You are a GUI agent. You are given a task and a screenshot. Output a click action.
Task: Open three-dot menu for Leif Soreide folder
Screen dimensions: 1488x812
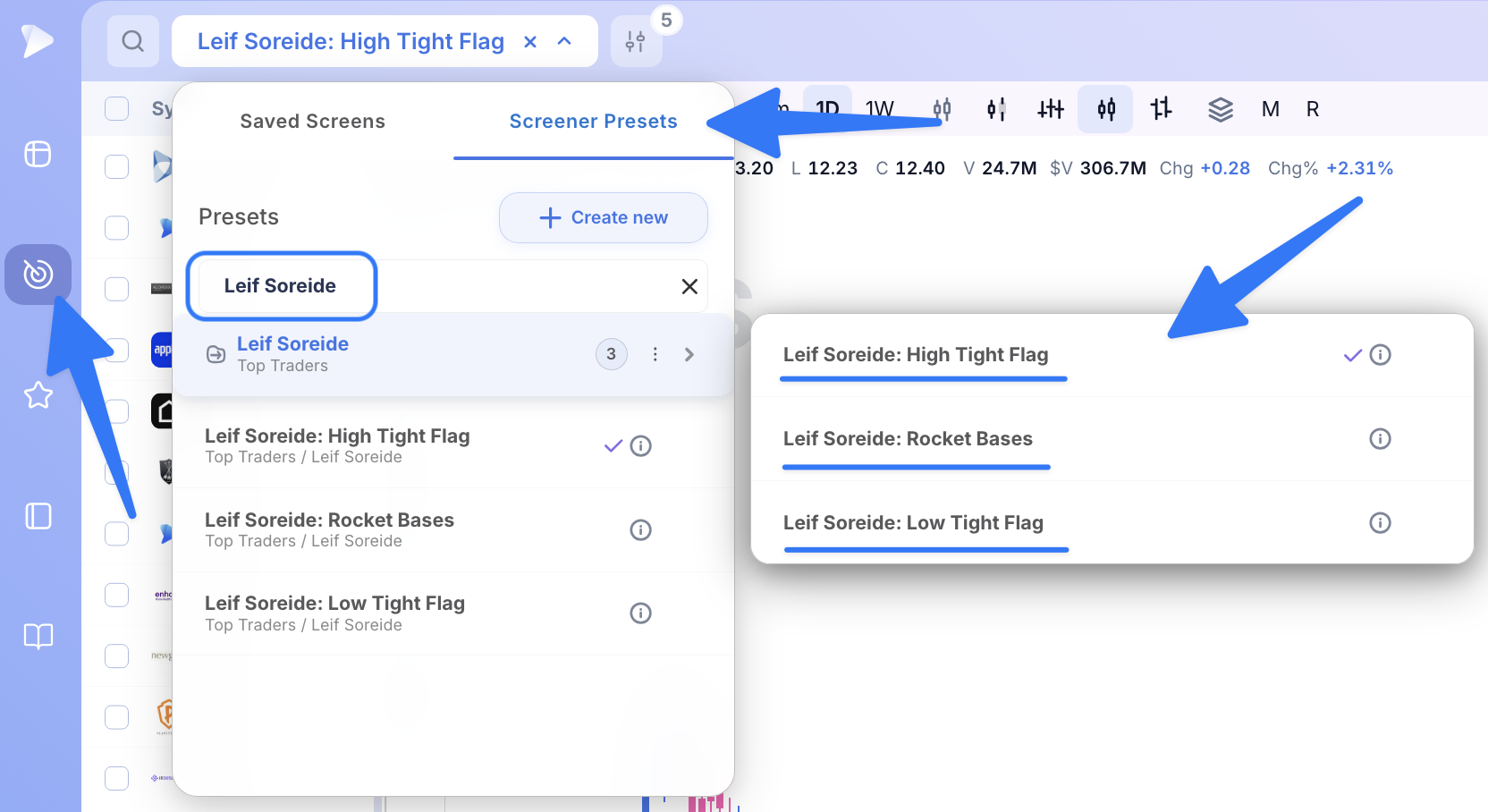[655, 354]
